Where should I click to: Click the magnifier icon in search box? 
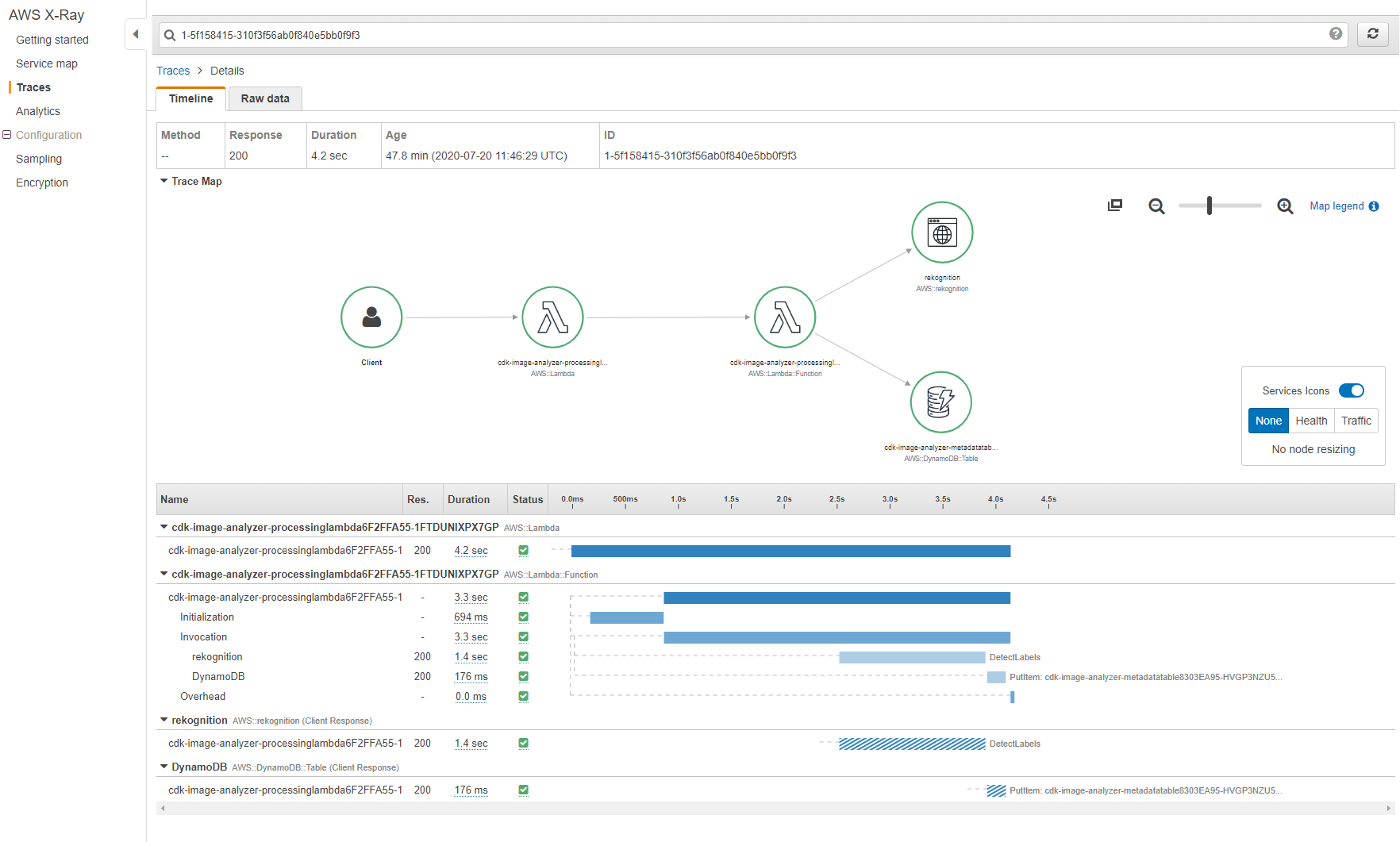(170, 35)
